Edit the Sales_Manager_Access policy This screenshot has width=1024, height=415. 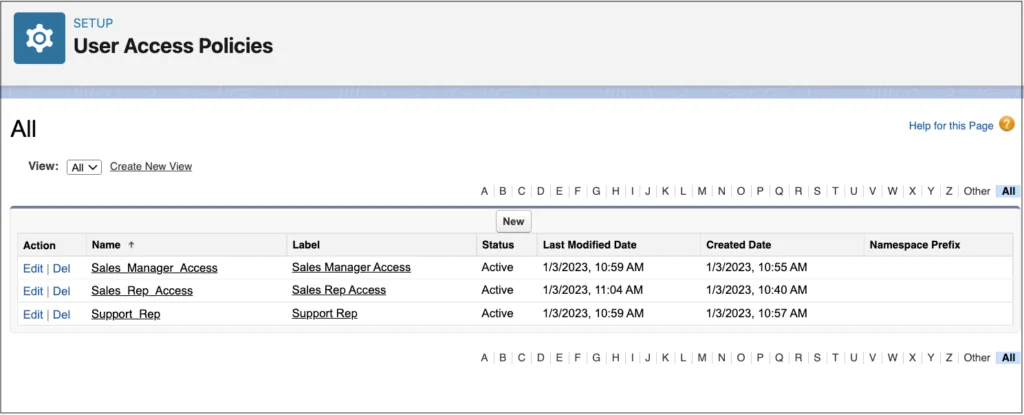32,267
